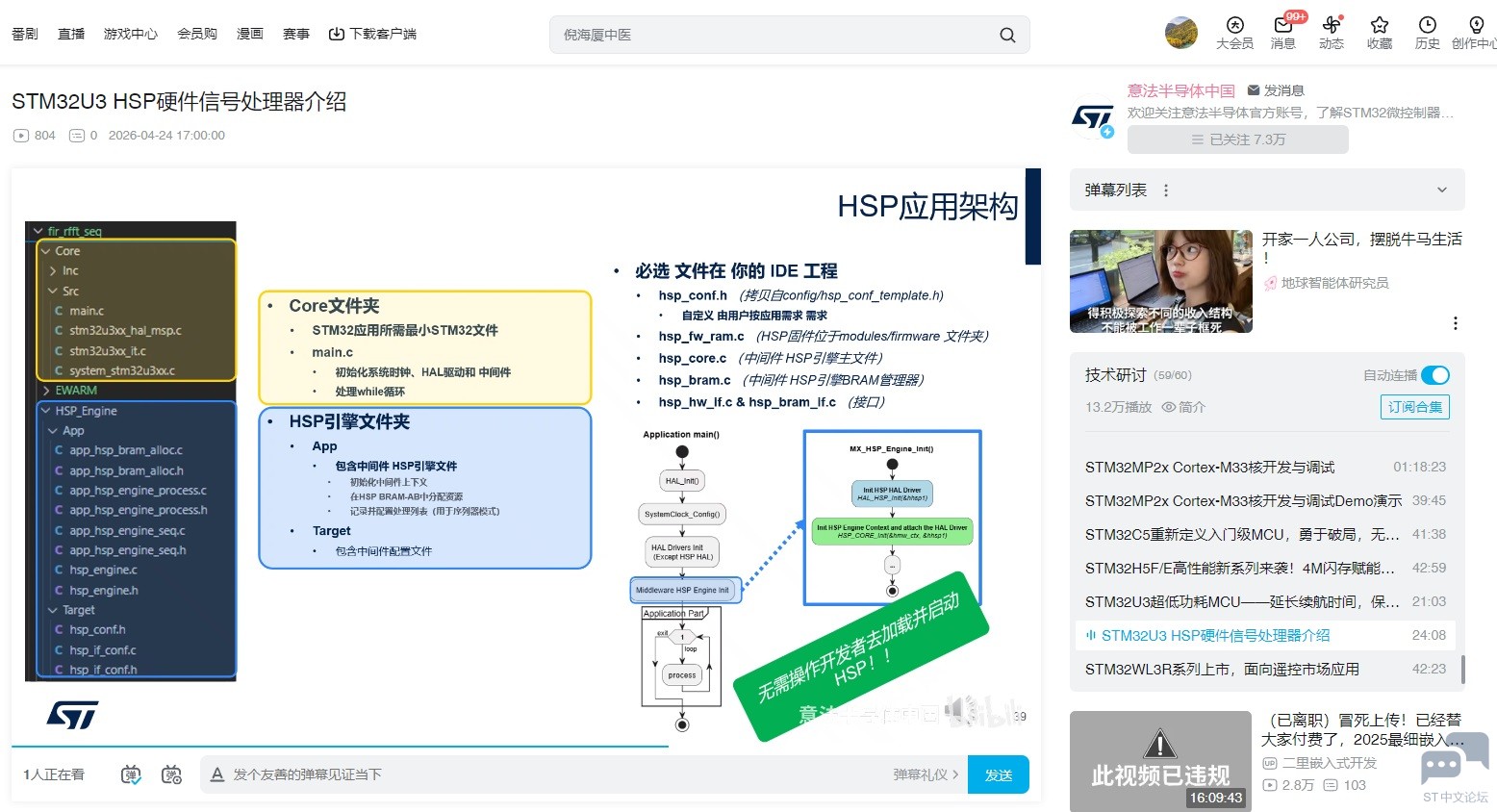Click the 订阅合集 subscribe button

pos(1415,407)
